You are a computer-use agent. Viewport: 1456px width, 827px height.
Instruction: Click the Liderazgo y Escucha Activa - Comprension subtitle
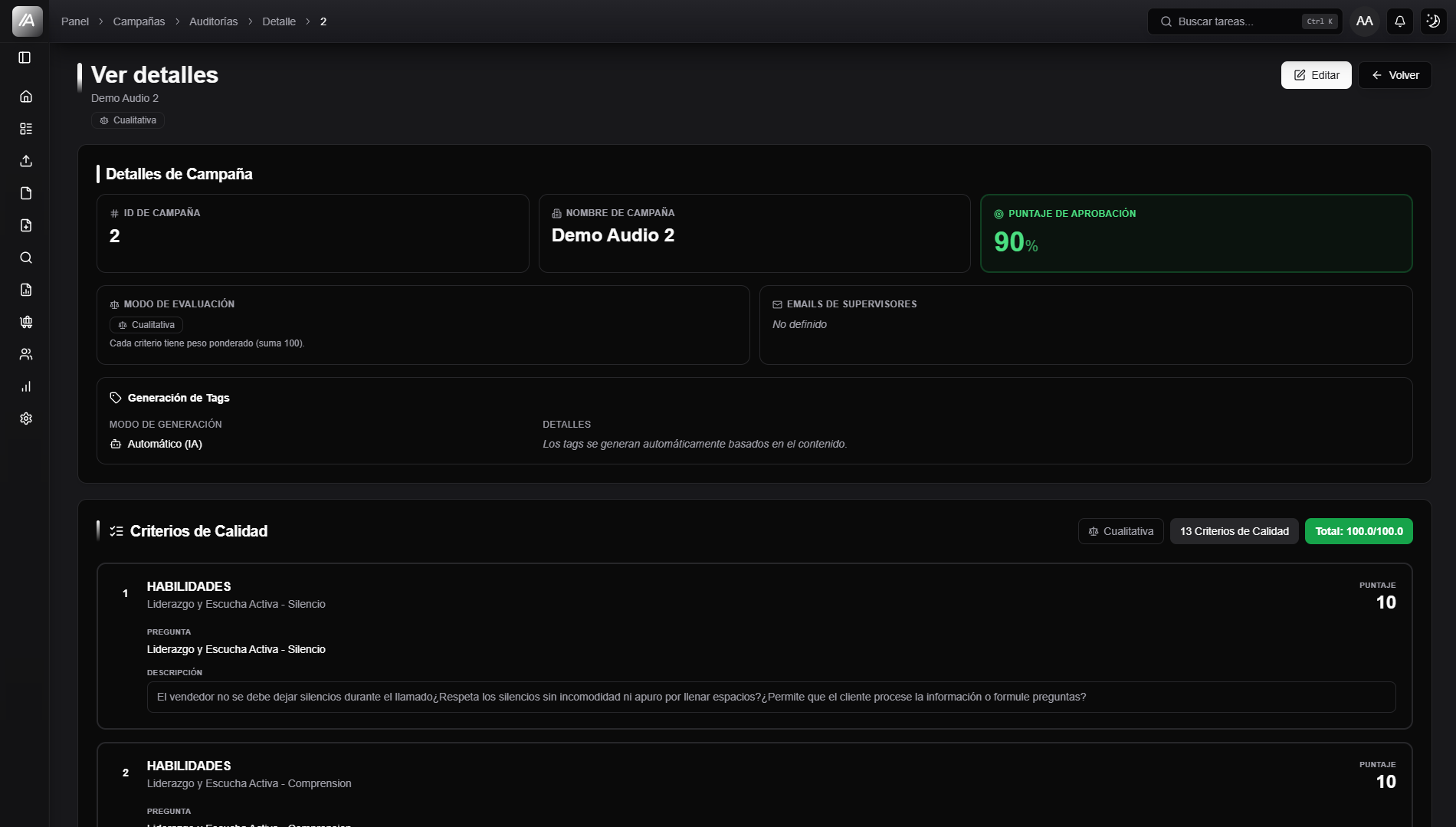click(x=249, y=783)
